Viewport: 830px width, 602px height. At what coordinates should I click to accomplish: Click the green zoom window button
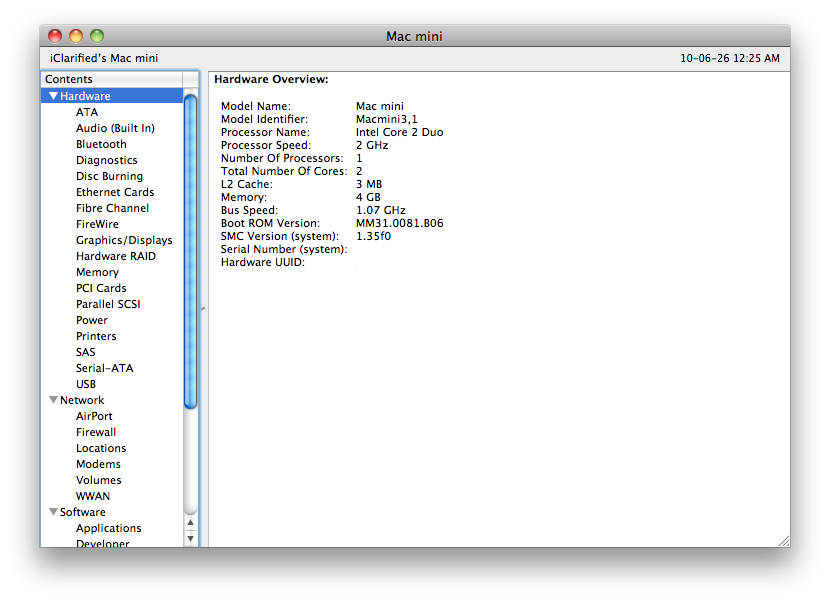(x=97, y=36)
